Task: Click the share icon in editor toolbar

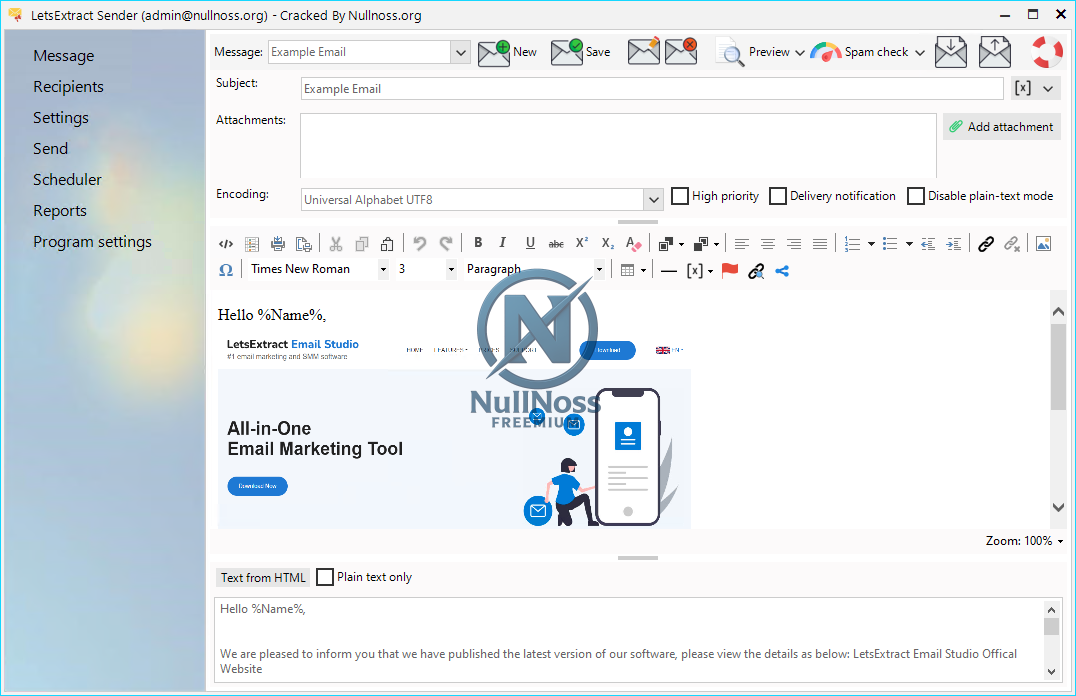Action: 782,270
